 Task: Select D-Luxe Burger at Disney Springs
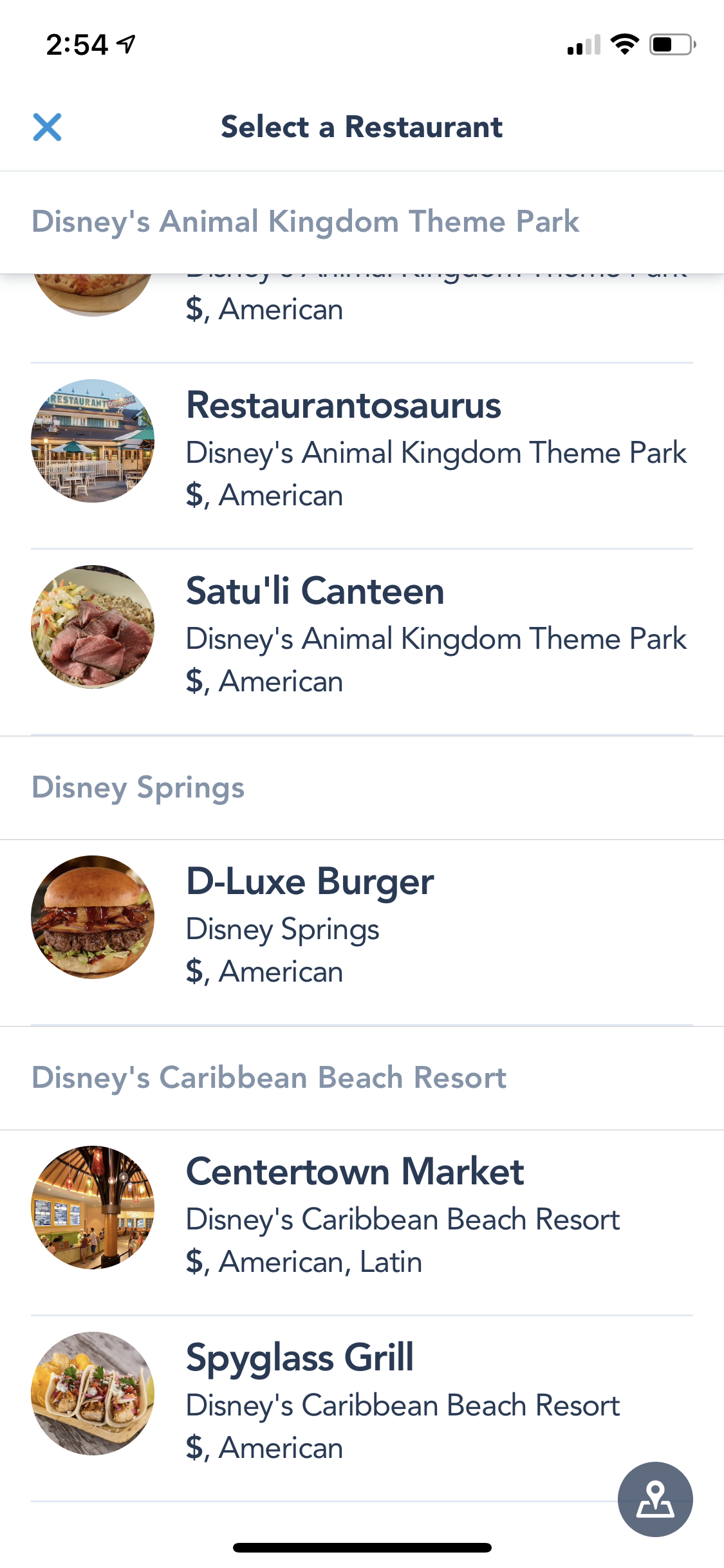[310, 882]
